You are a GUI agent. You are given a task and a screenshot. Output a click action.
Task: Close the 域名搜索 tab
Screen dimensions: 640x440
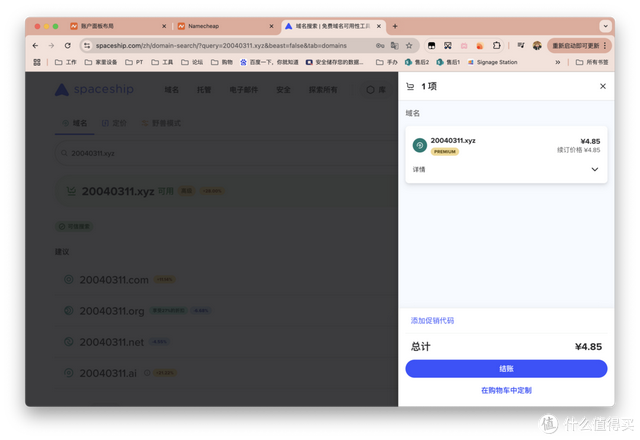pos(379,26)
